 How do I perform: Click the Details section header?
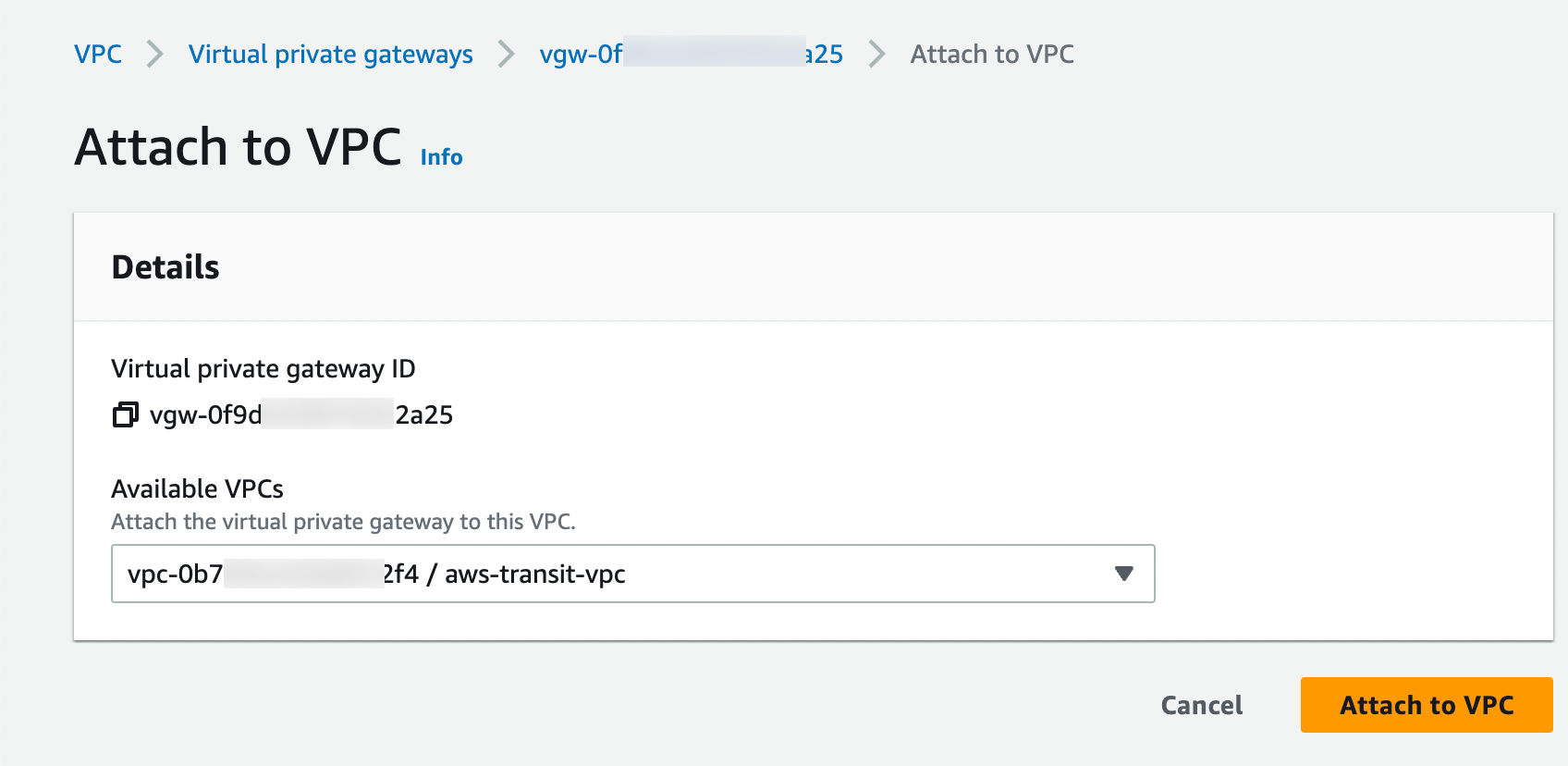(165, 267)
